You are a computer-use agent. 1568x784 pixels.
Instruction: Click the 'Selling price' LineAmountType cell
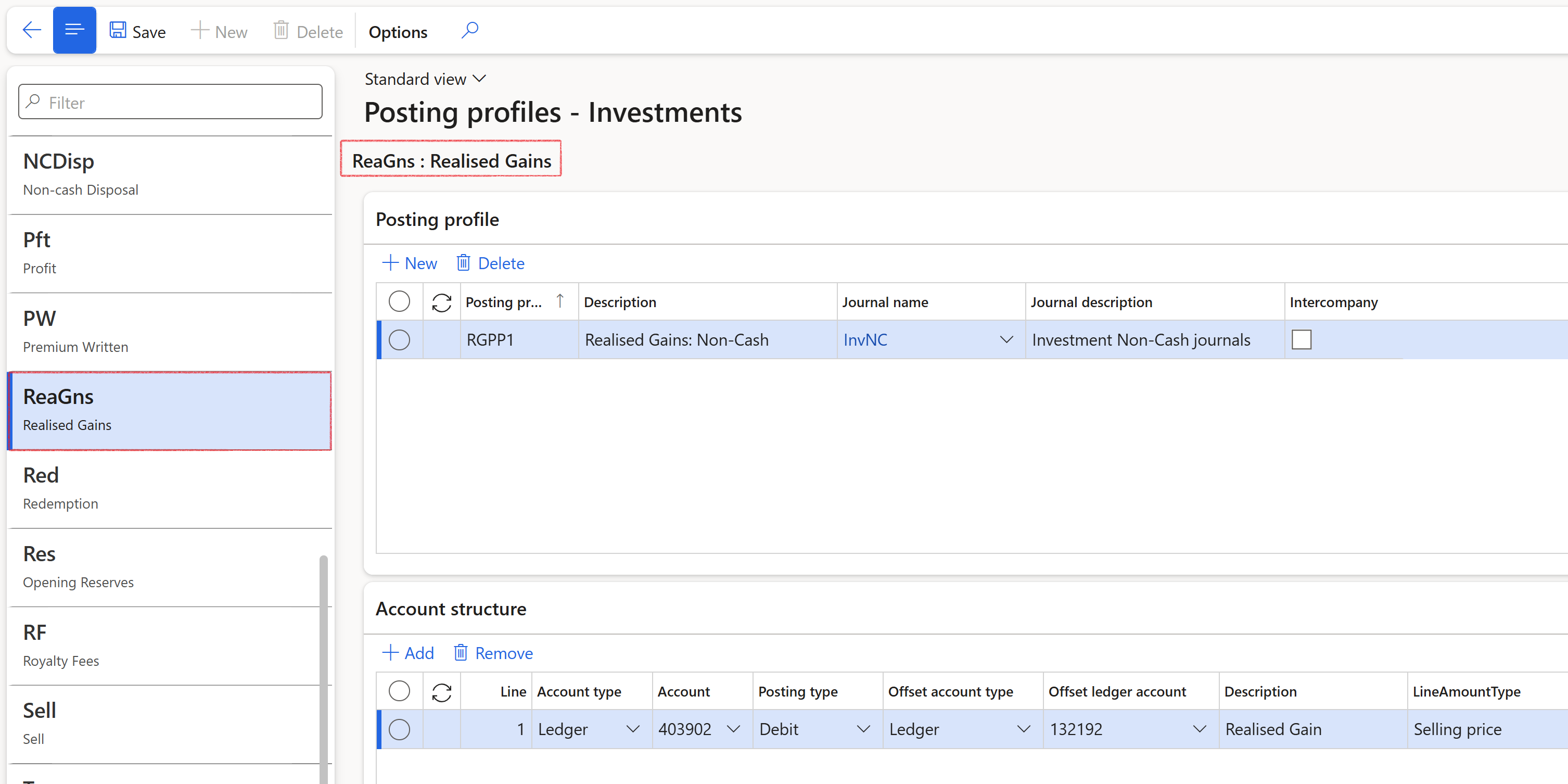pos(1488,729)
